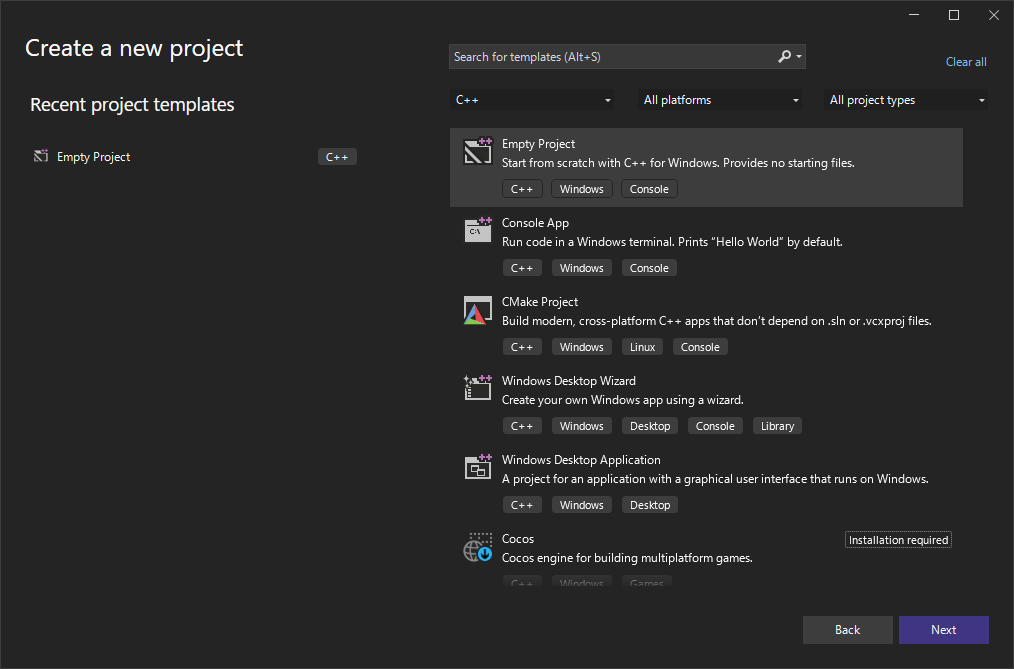1014x669 pixels.
Task: Select the Console App template title
Action: point(535,223)
